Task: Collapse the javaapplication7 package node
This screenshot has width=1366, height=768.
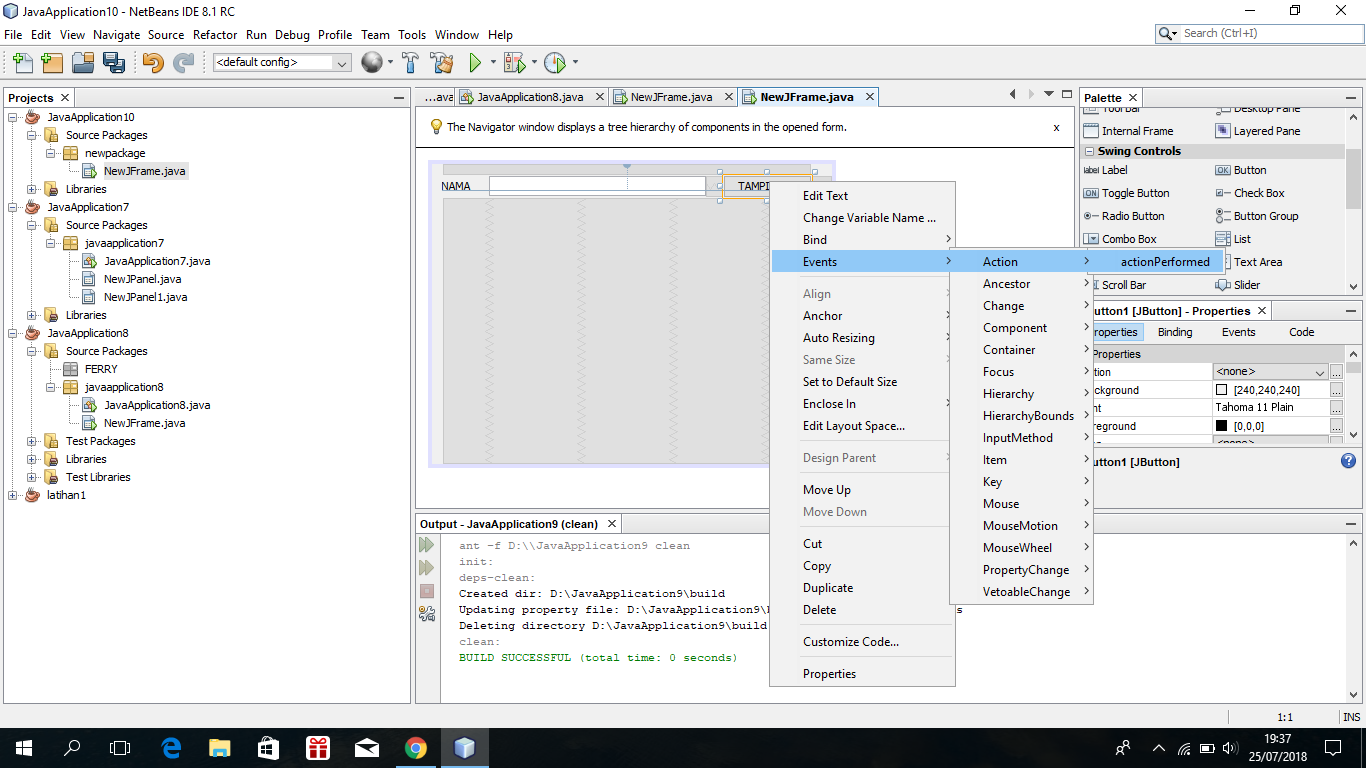Action: pos(50,243)
